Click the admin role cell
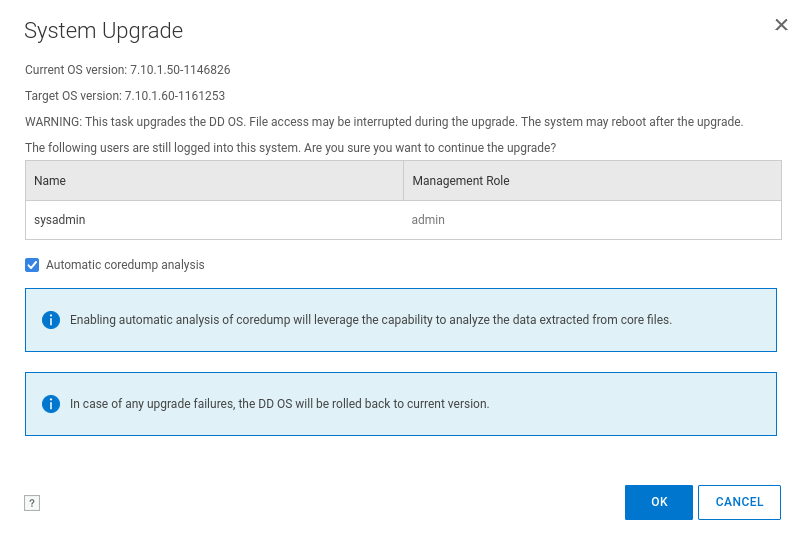 click(x=428, y=220)
